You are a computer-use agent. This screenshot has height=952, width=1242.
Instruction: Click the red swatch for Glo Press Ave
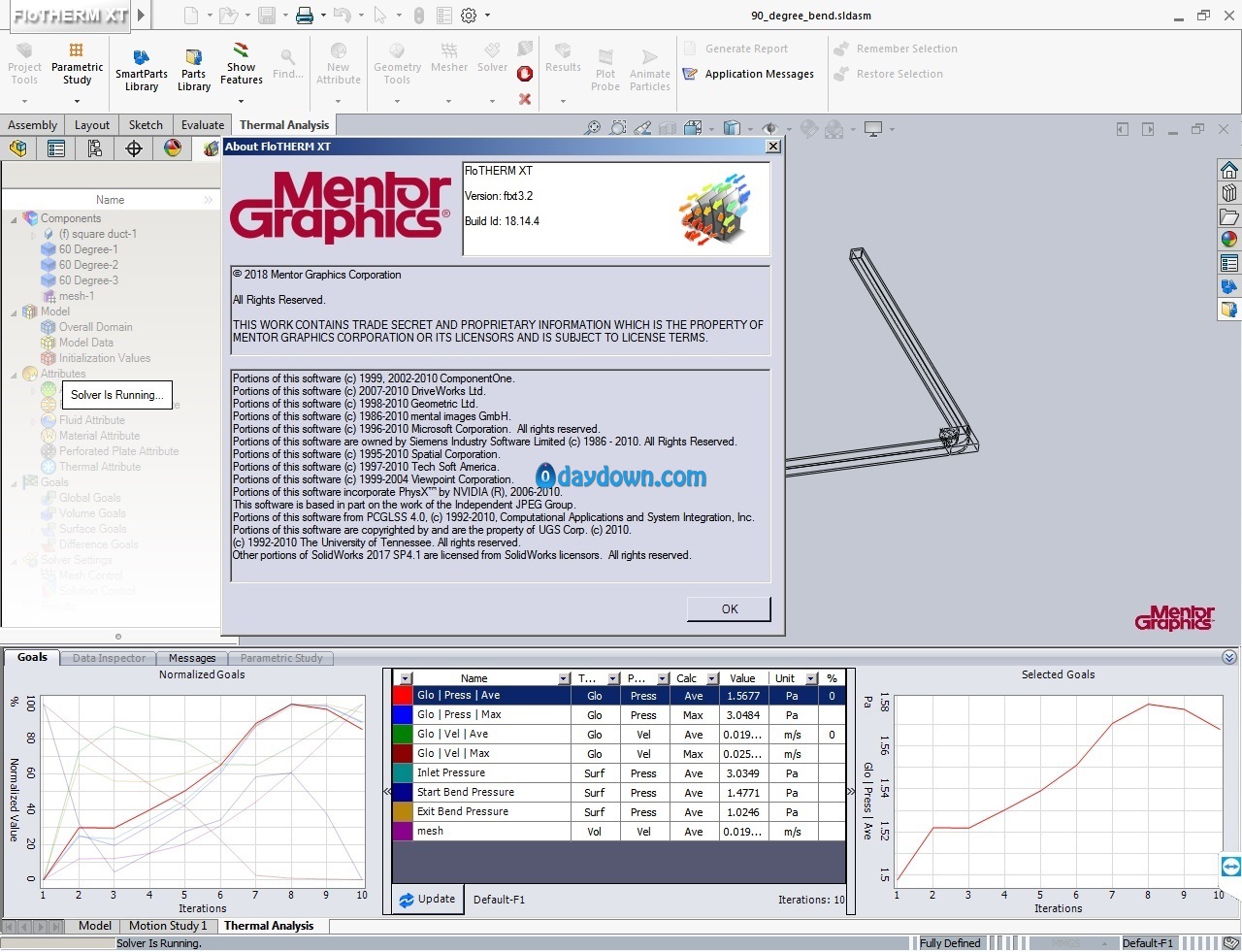click(x=403, y=696)
